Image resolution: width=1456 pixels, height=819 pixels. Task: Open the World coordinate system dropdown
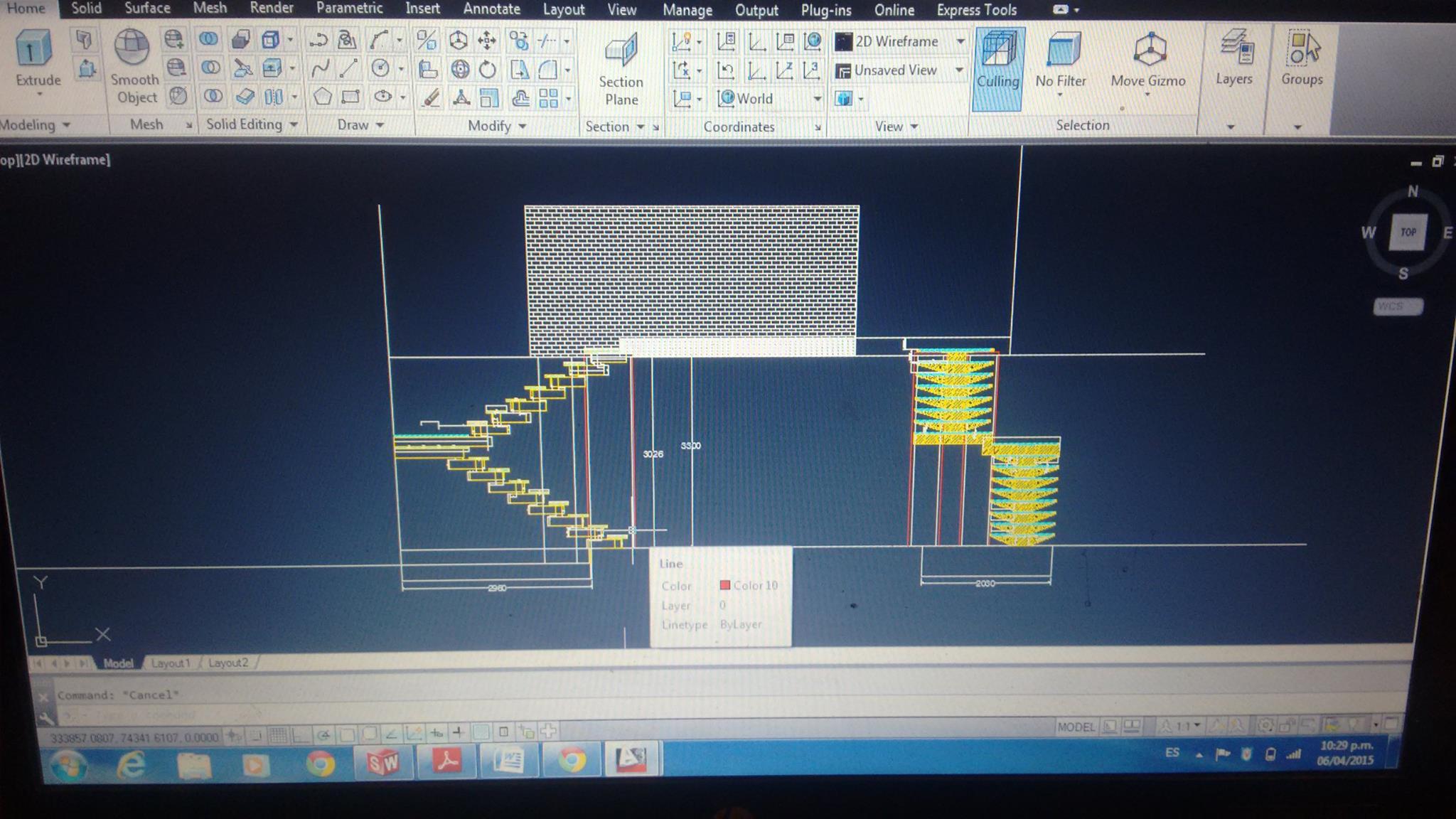click(x=817, y=99)
